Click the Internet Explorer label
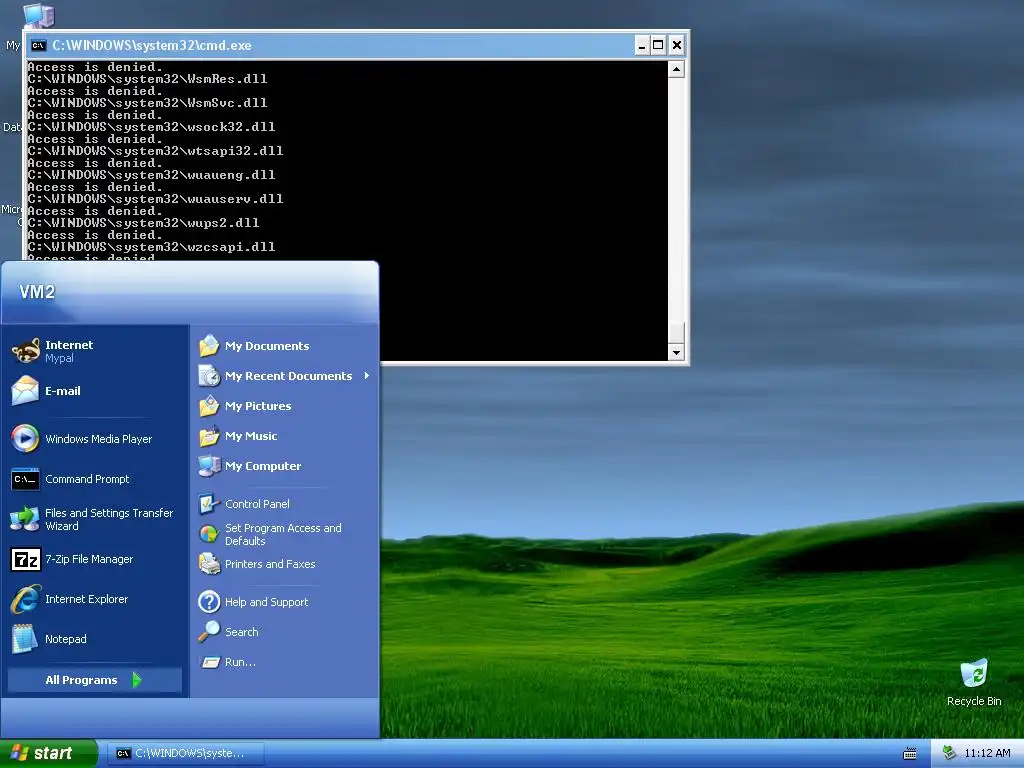This screenshot has width=1024, height=768. (86, 599)
